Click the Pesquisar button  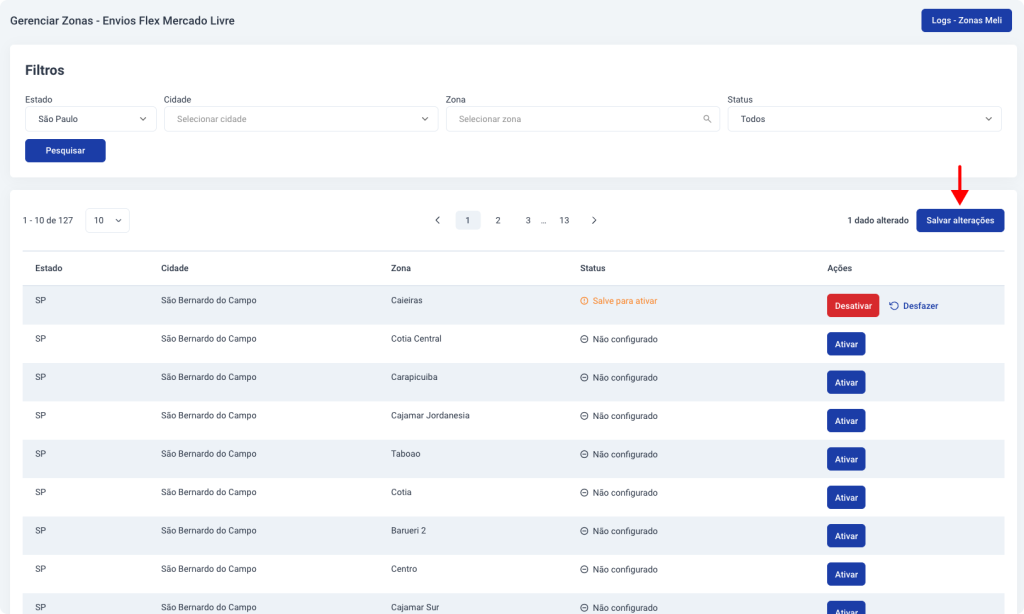click(65, 150)
